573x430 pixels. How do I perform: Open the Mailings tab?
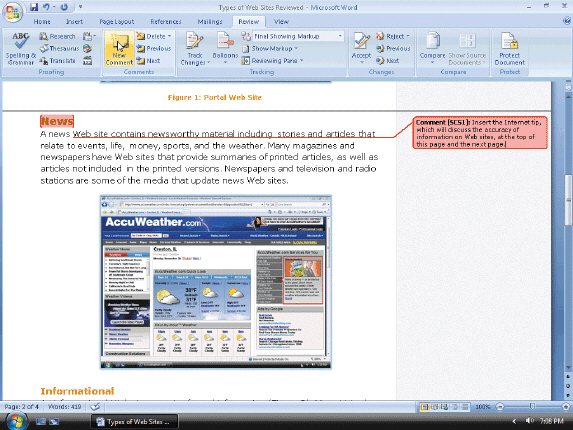(210, 22)
